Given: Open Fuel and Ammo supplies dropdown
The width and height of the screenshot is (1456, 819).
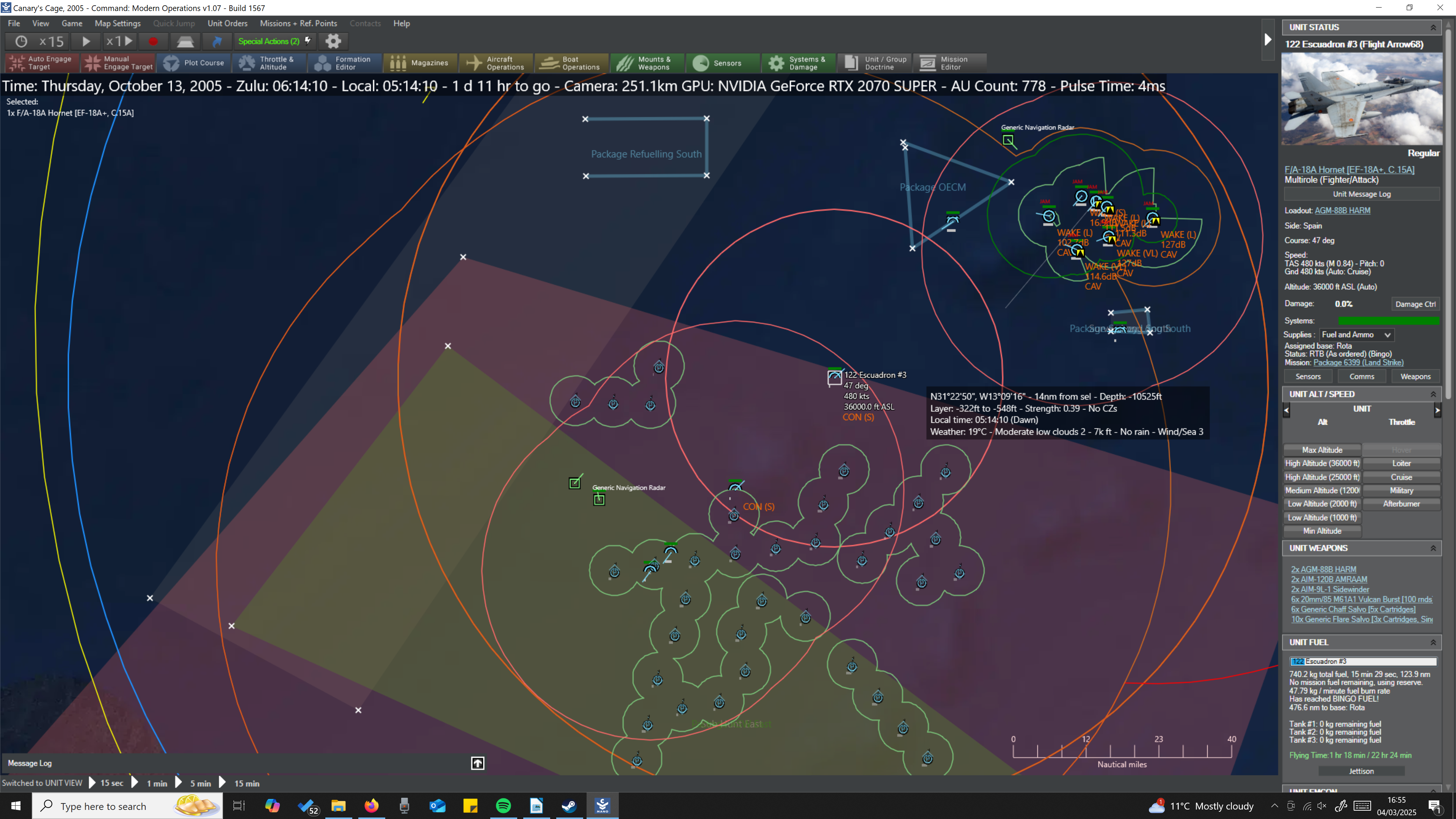Looking at the screenshot, I should [1356, 334].
